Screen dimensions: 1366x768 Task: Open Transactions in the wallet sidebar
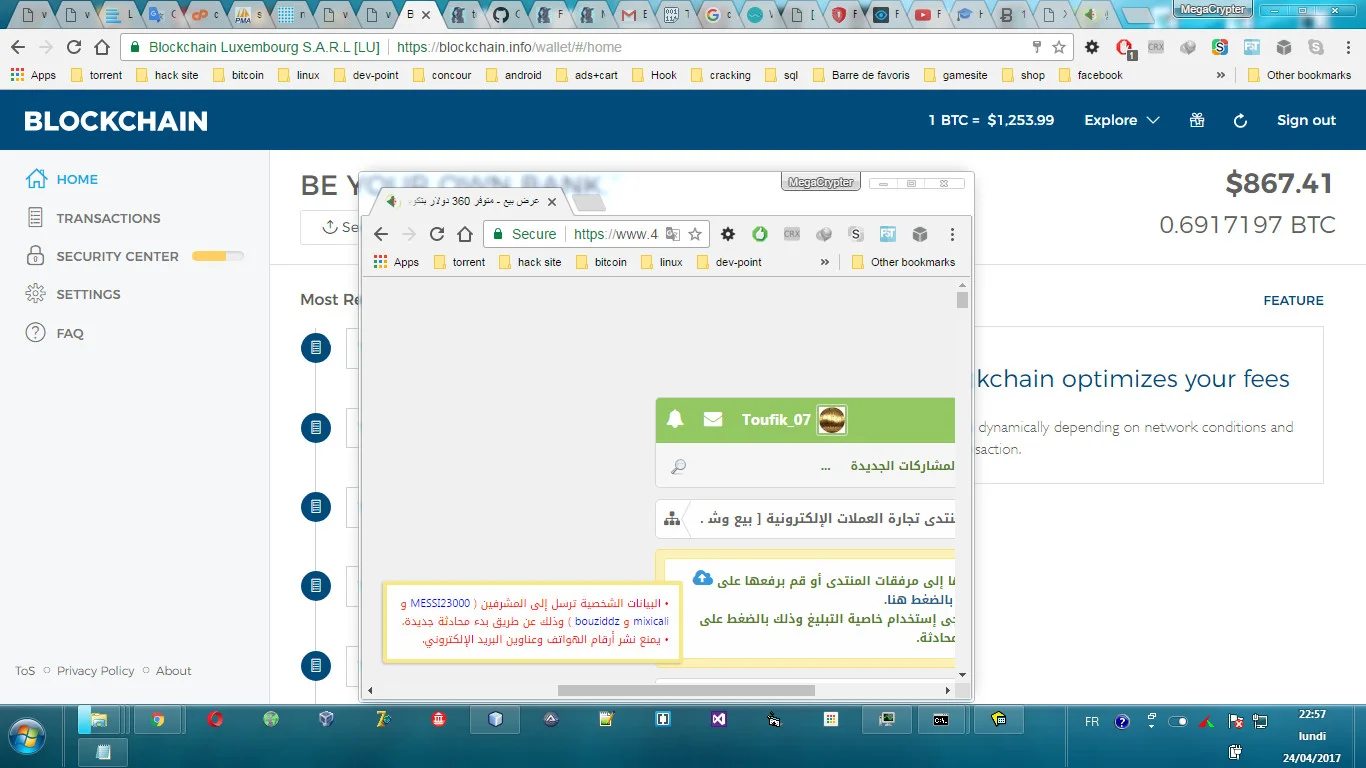point(108,218)
